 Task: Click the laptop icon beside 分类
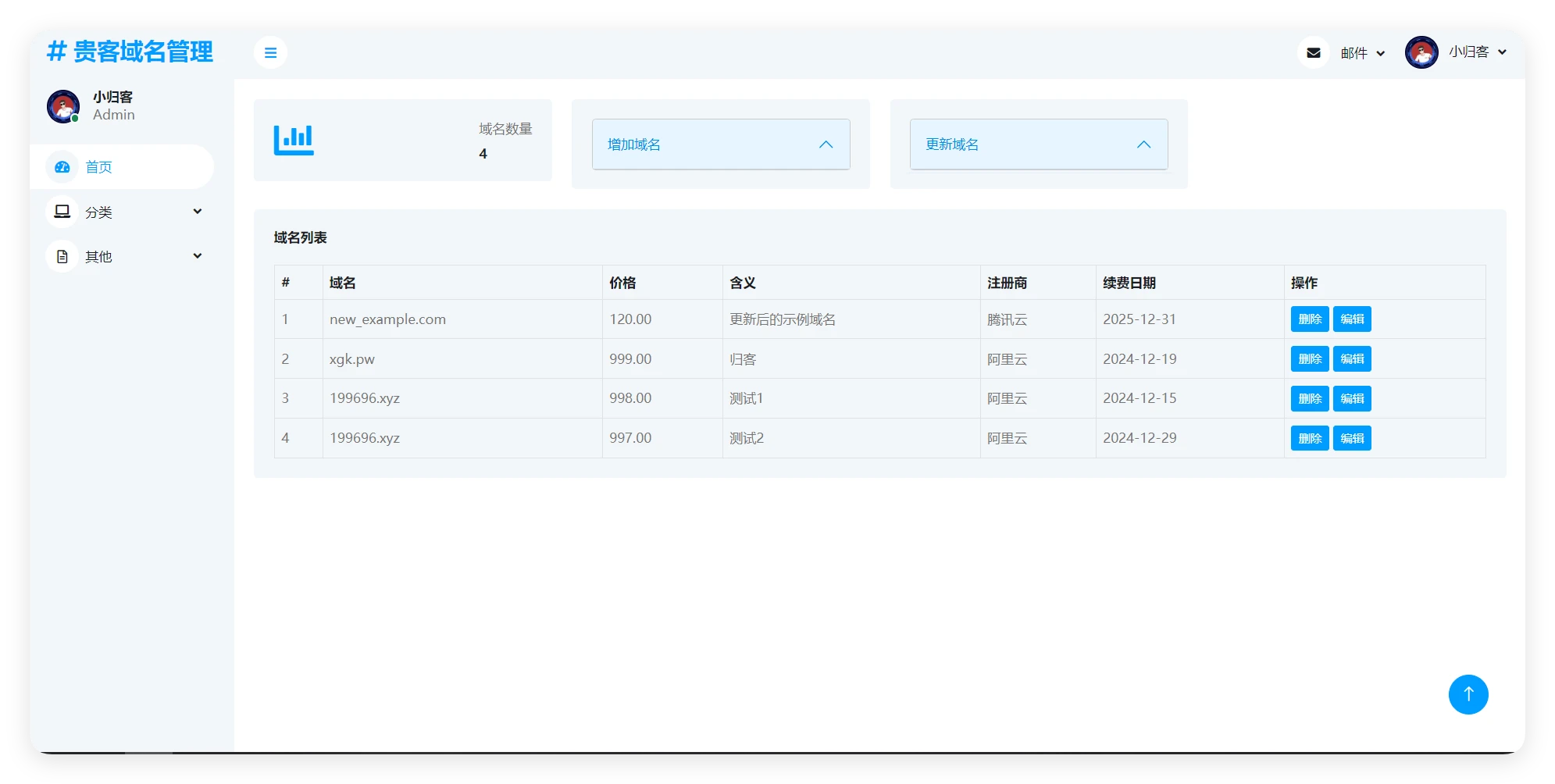62,212
